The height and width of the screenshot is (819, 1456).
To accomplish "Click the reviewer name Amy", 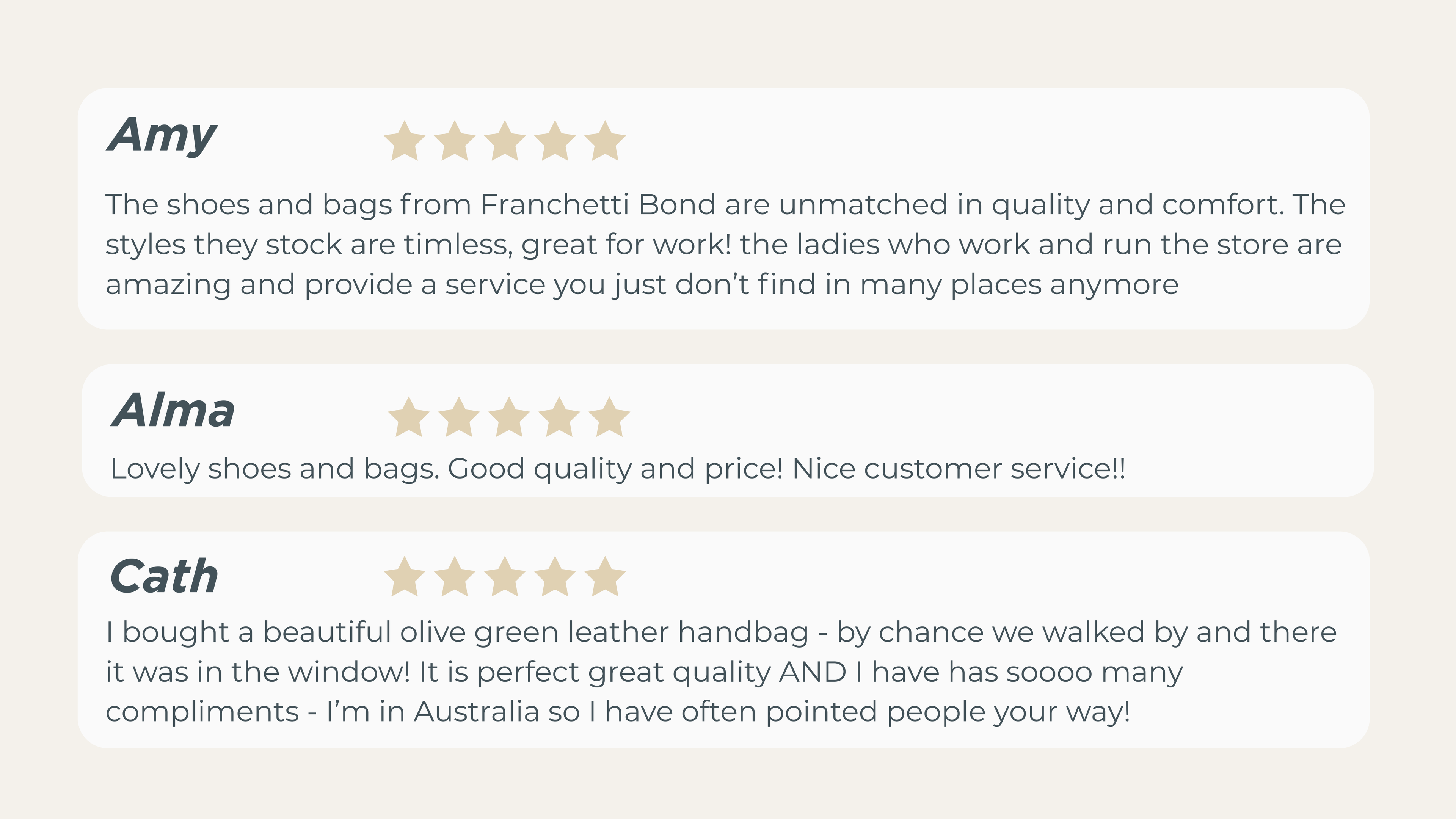I will point(162,136).
